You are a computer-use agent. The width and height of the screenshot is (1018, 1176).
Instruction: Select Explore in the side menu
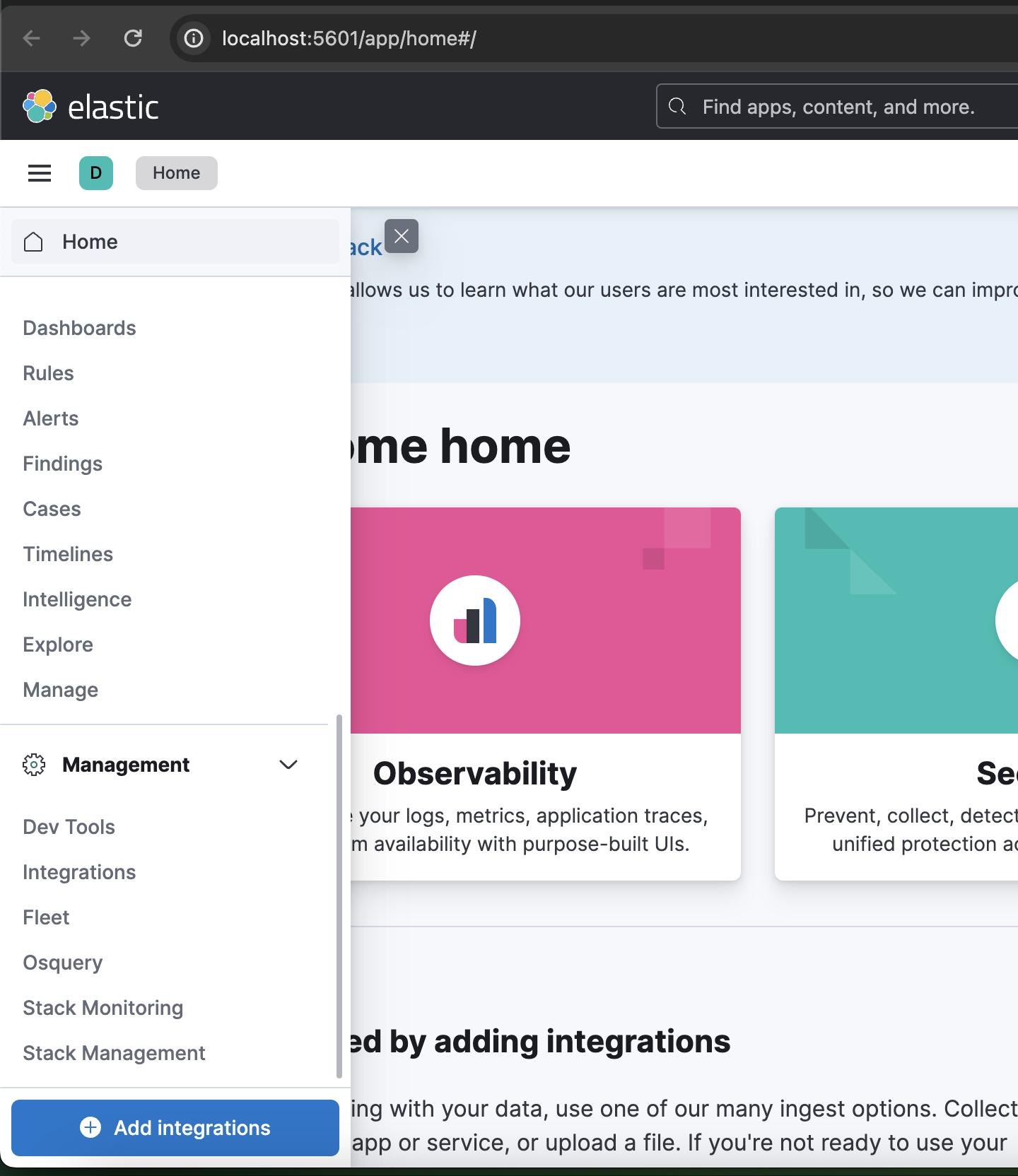coord(58,645)
